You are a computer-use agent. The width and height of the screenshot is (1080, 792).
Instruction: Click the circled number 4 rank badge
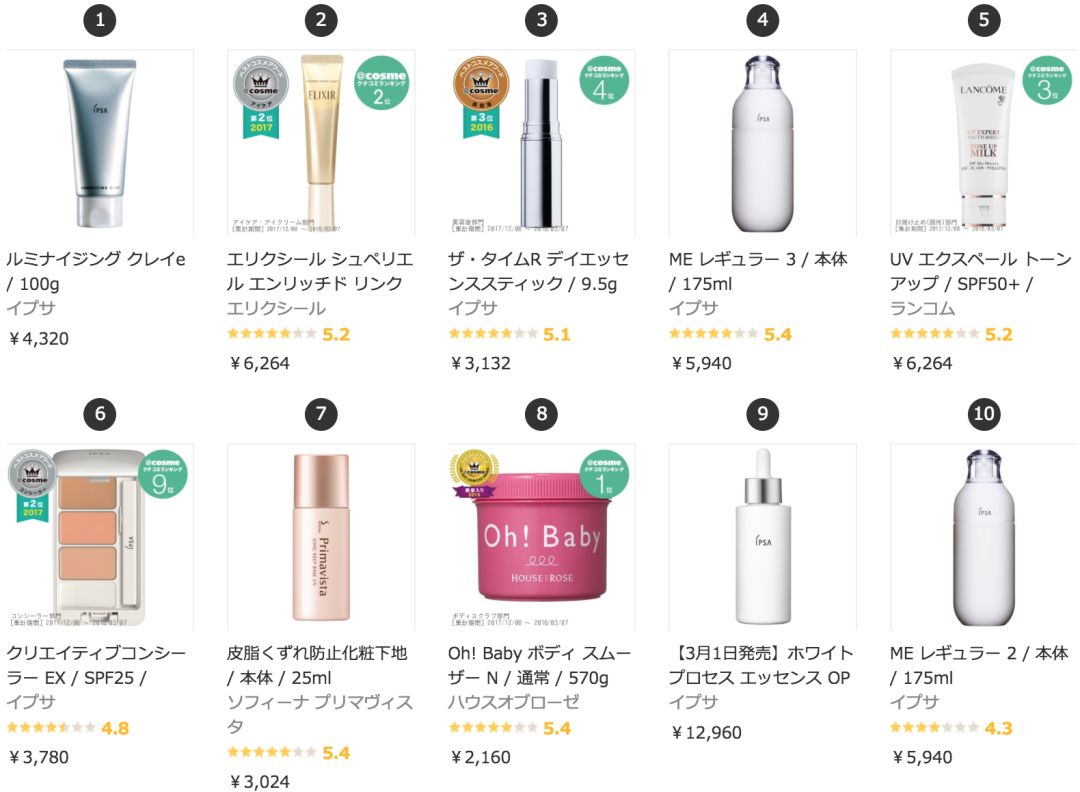[x=763, y=18]
